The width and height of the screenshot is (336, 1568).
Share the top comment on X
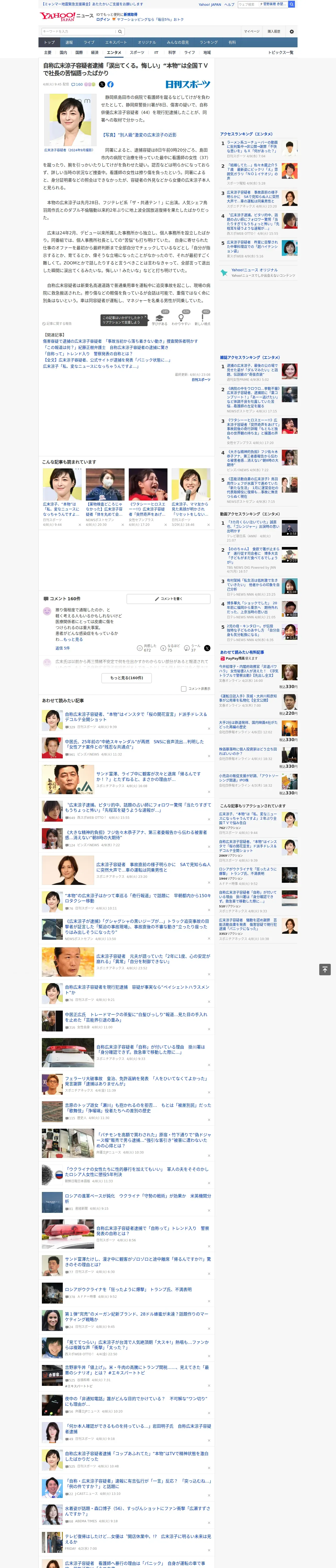[207, 648]
